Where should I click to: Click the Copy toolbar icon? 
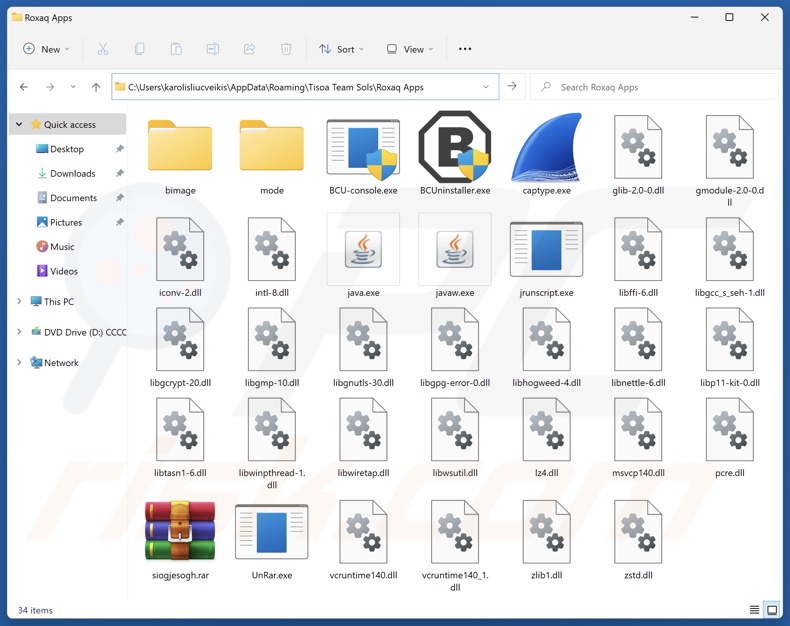pos(140,49)
